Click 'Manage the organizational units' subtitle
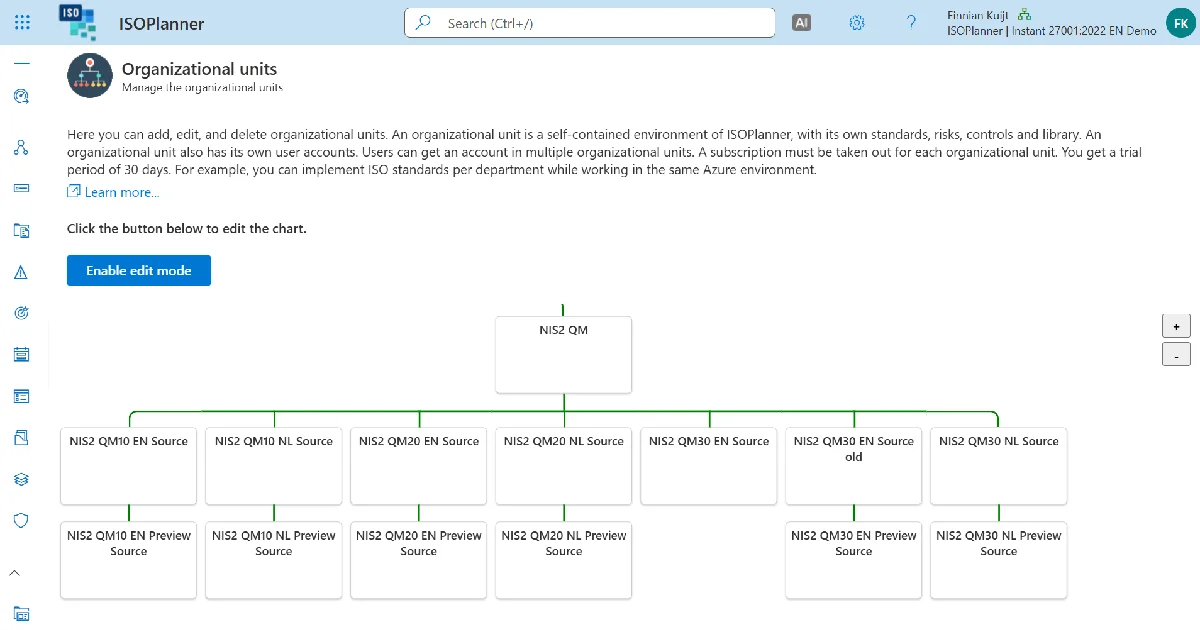Image resolution: width=1200 pixels, height=630 pixels. coord(202,88)
